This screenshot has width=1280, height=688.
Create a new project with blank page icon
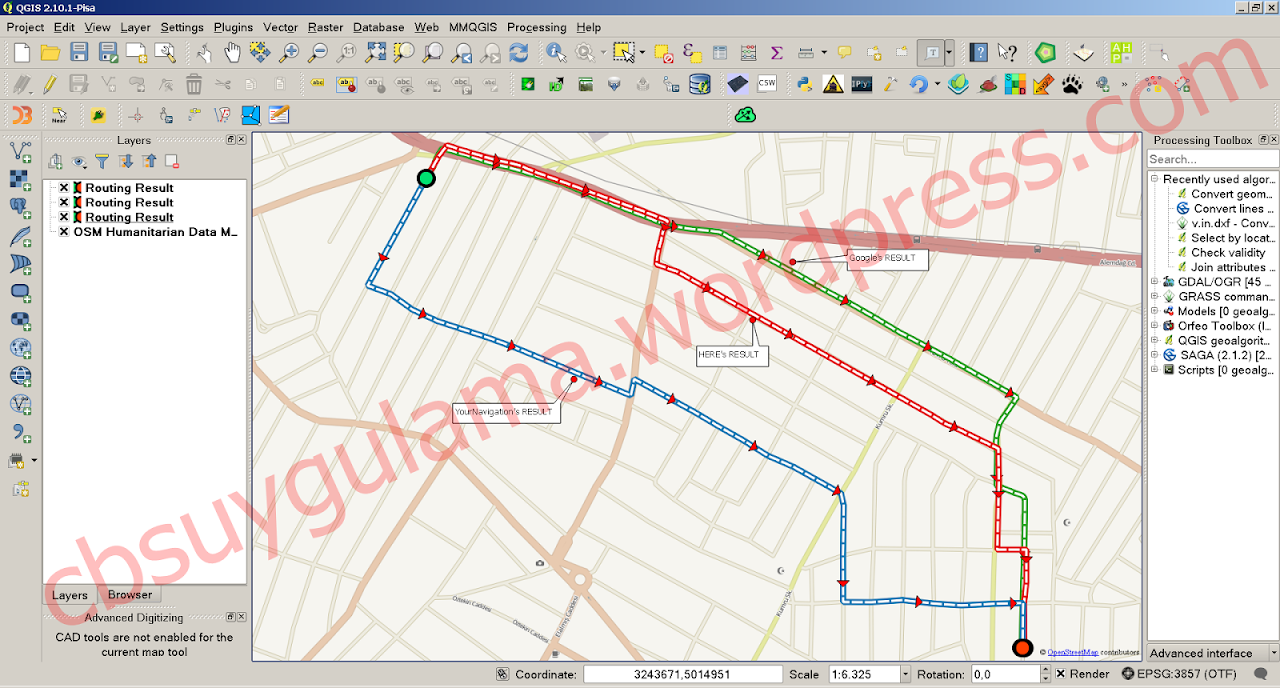tap(22, 52)
